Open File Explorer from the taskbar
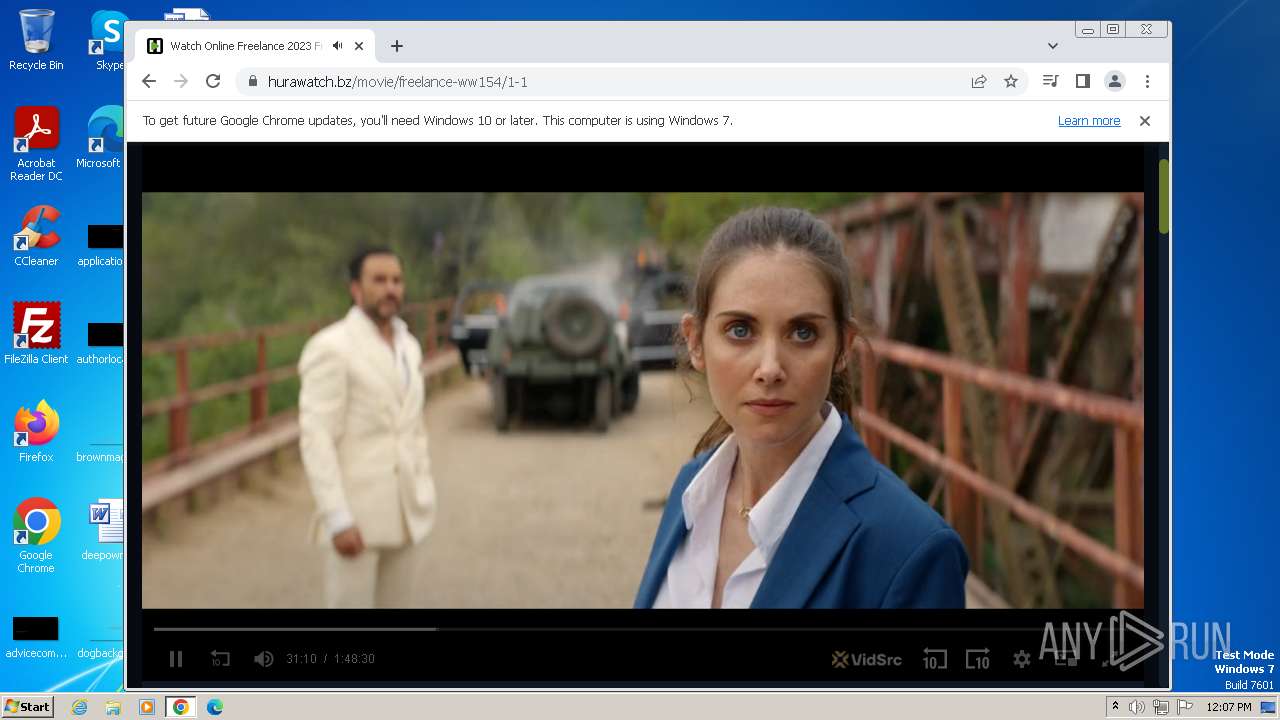 tap(113, 707)
